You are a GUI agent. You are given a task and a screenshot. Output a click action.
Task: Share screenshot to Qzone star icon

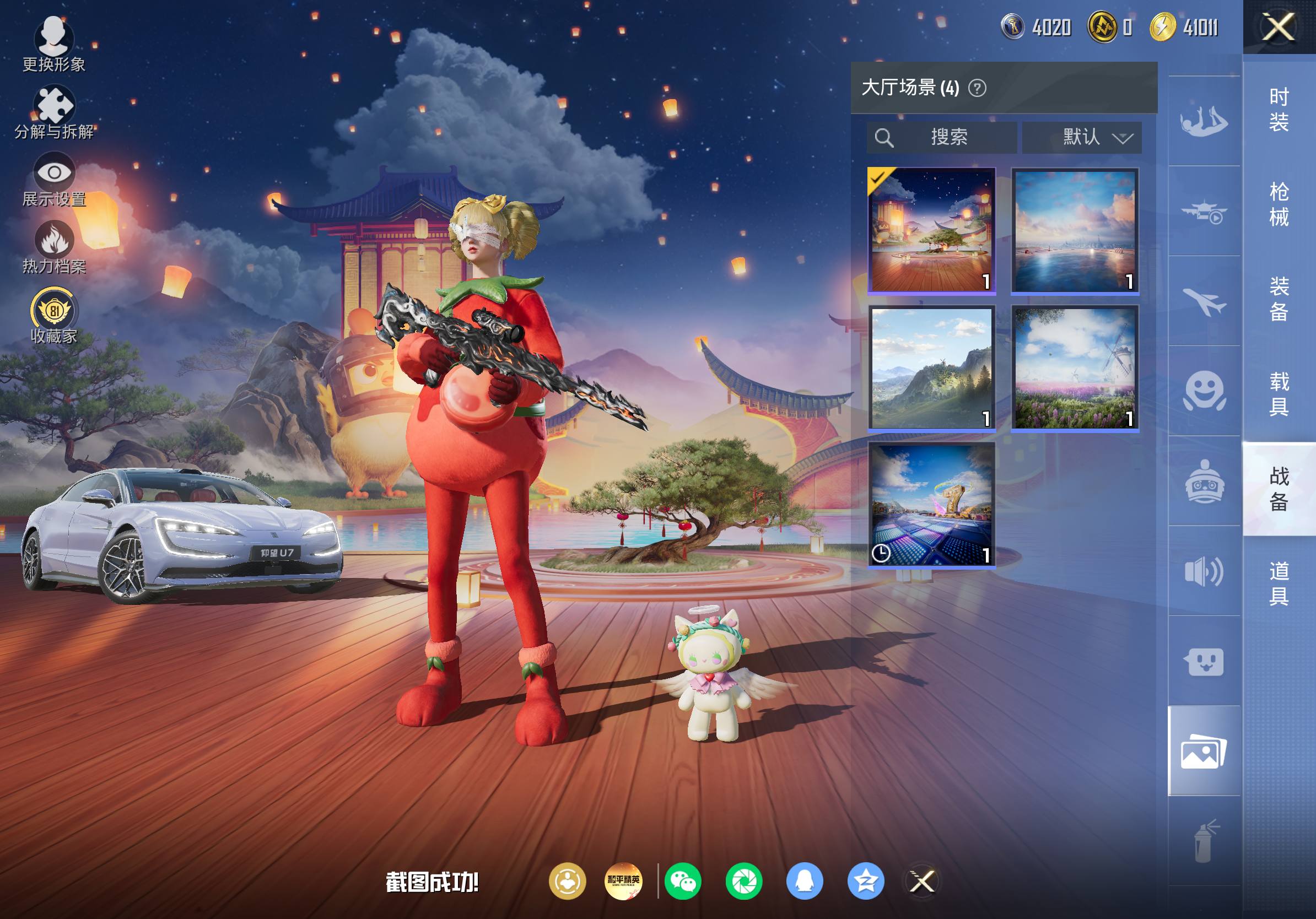(866, 881)
